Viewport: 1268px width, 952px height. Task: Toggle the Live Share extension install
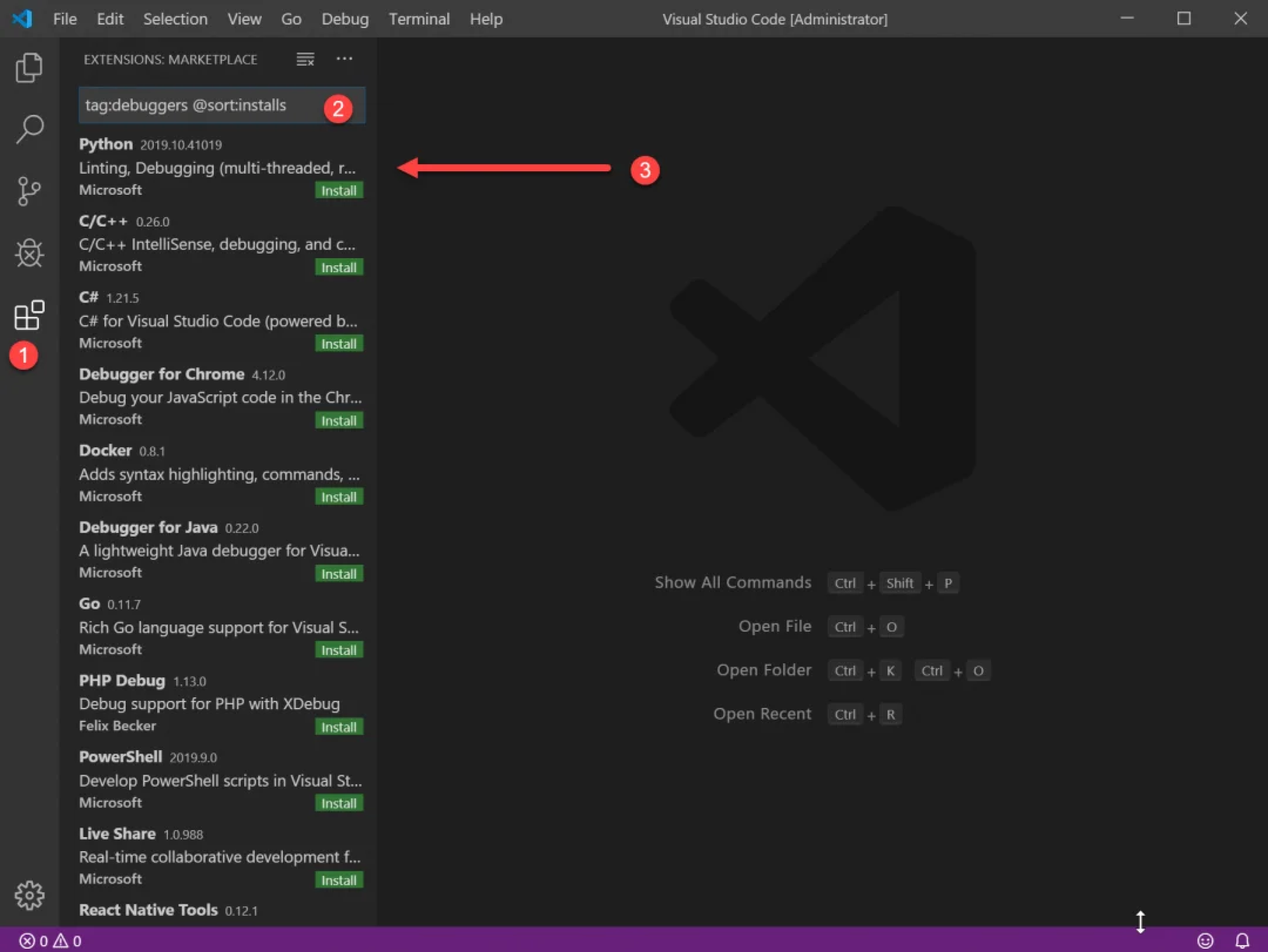coord(339,879)
